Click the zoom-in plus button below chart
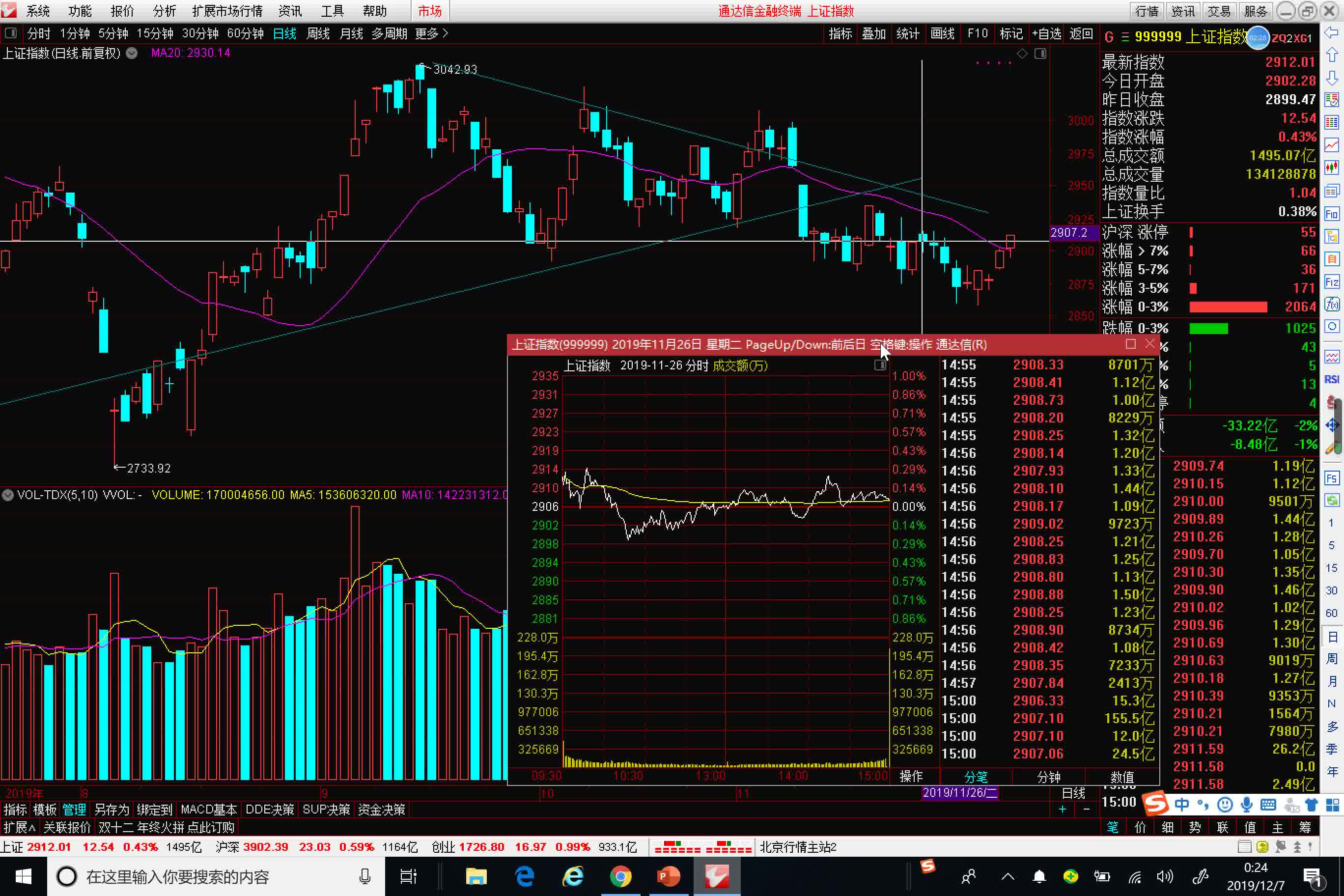 pos(1063,809)
